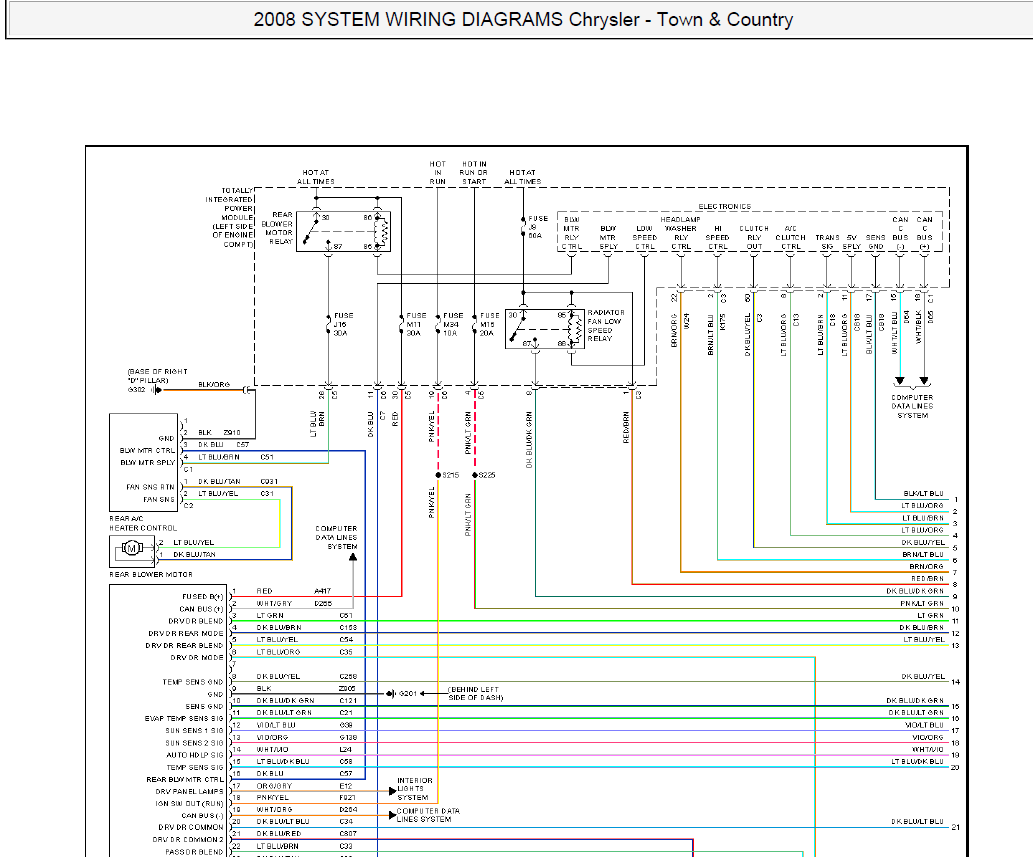The width and height of the screenshot is (1033, 857).
Task: Click the Interior Lights System arrow label
Action: tap(414, 788)
